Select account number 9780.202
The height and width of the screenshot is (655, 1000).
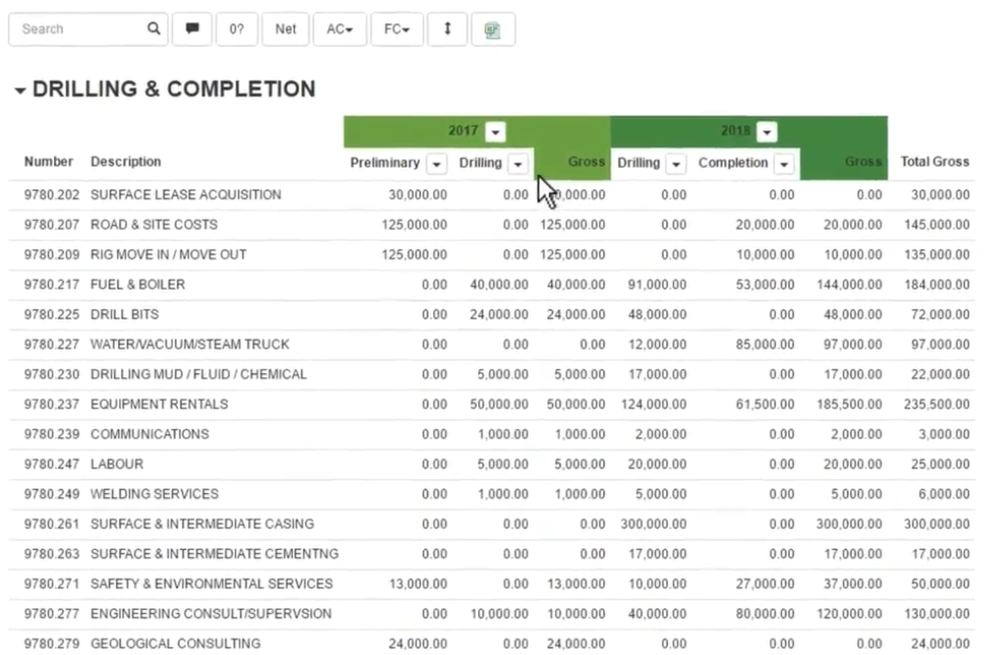click(52, 195)
